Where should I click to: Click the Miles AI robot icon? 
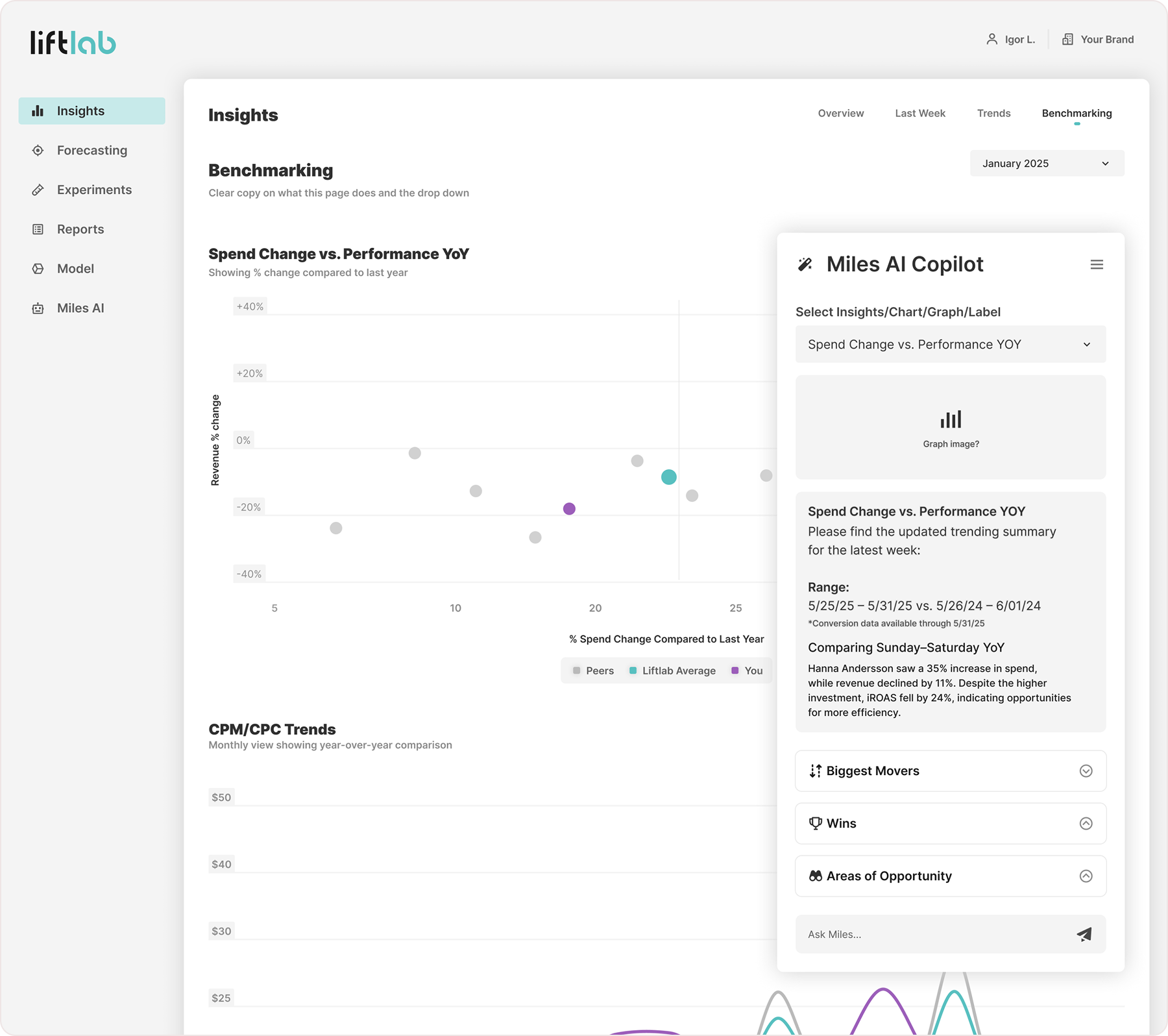point(38,308)
